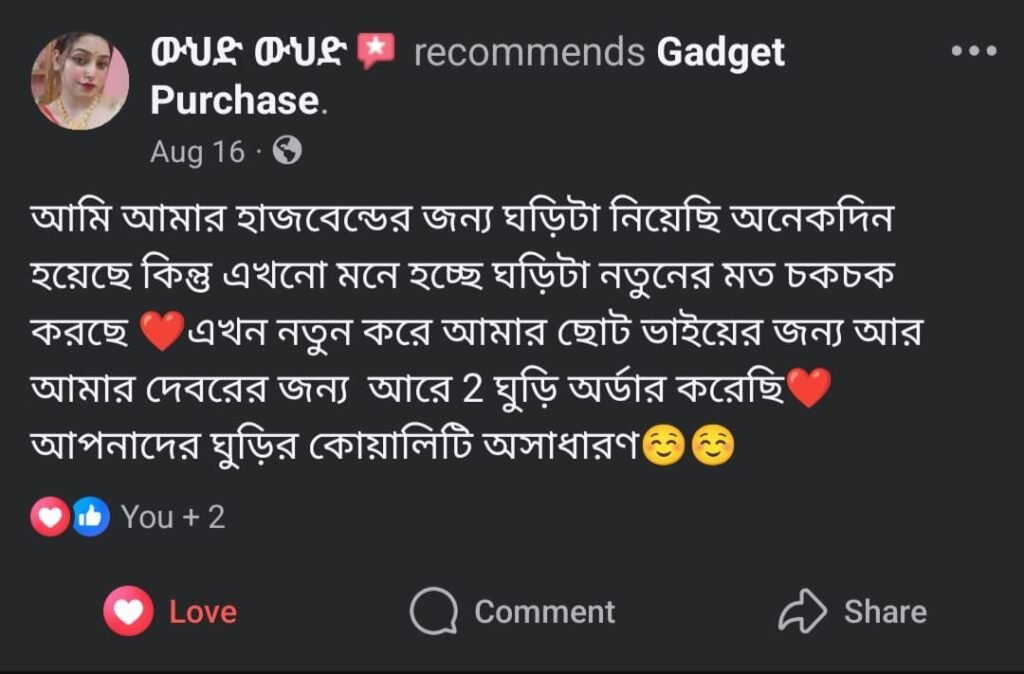Click the poster's profile name
The image size is (1024, 674).
pyautogui.click(x=248, y=52)
